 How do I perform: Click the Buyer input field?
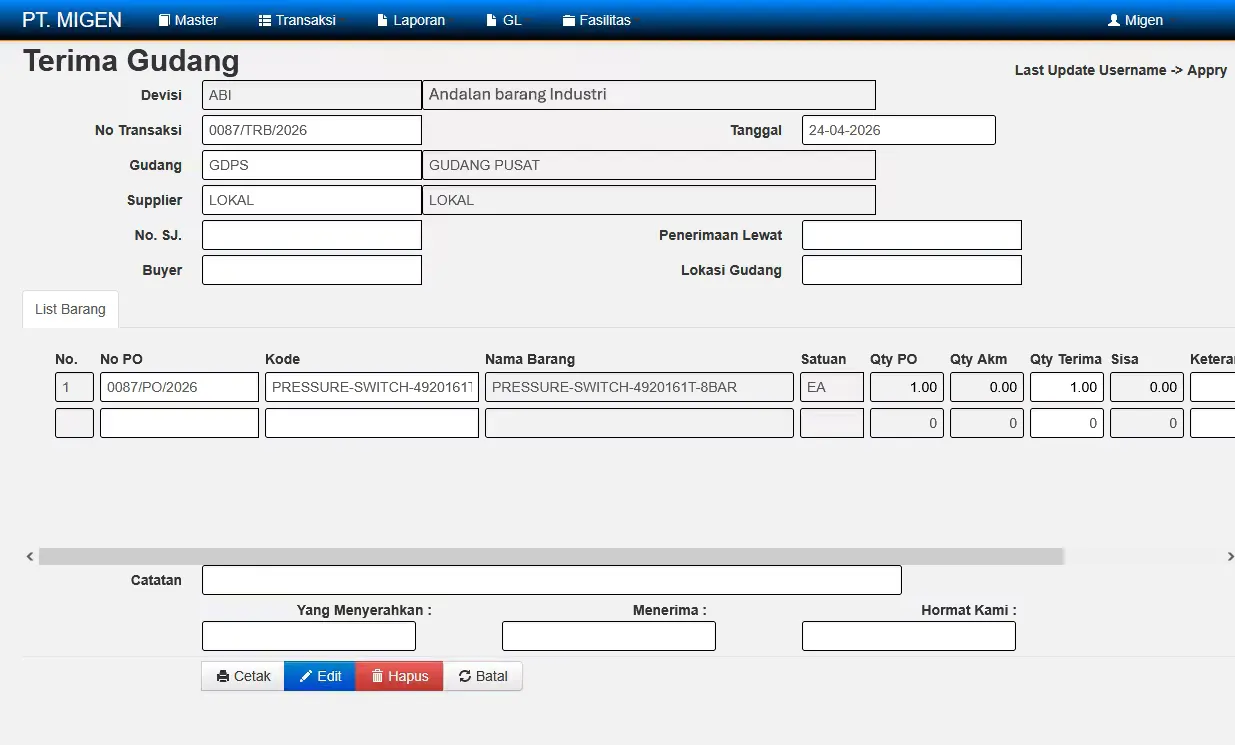point(312,270)
